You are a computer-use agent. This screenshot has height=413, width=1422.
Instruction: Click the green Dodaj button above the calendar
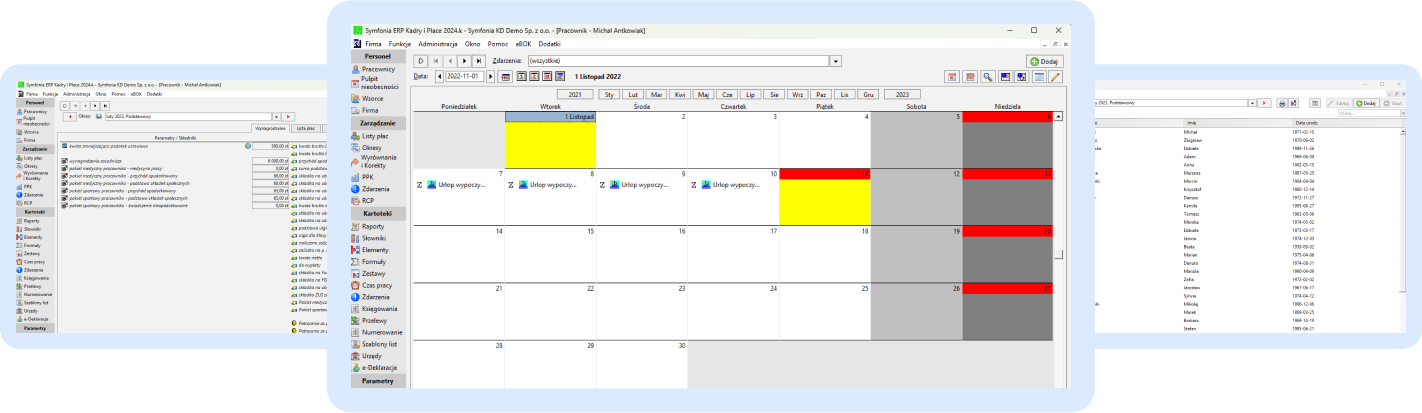1043,61
